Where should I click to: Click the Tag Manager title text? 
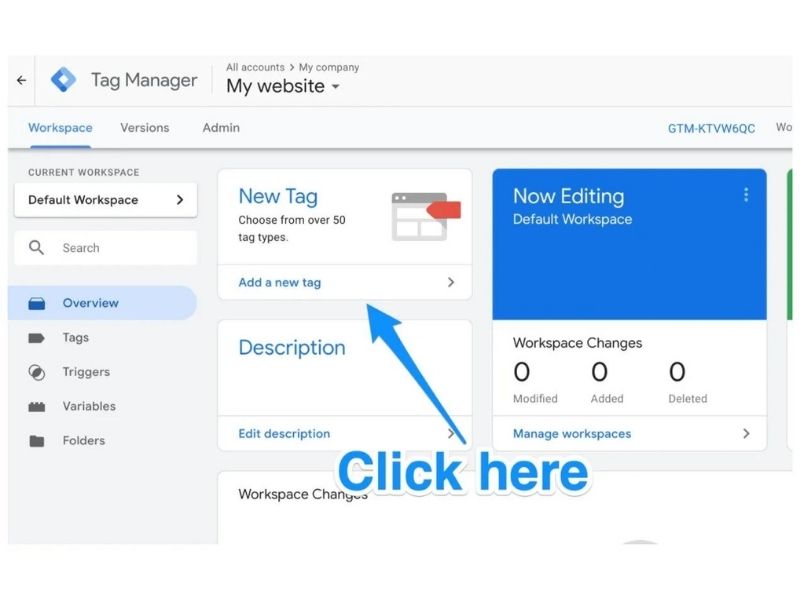(144, 80)
